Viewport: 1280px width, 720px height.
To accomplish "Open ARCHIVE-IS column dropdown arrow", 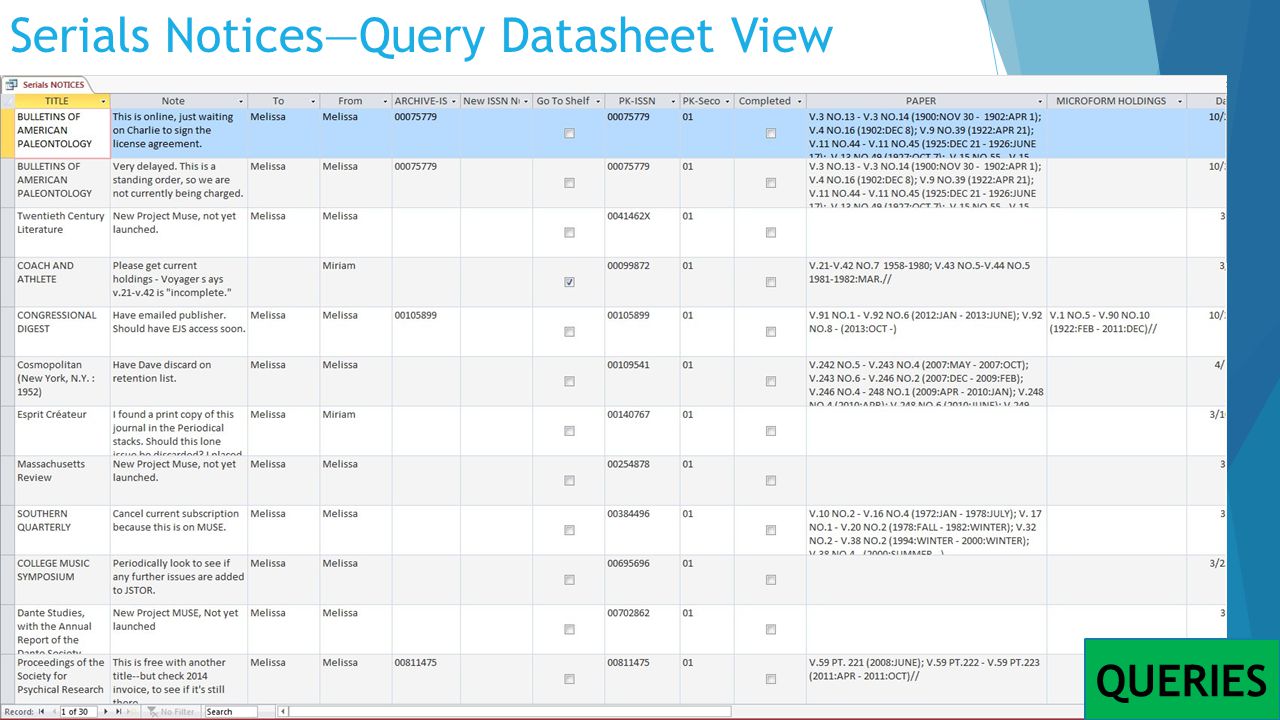I will coord(453,101).
